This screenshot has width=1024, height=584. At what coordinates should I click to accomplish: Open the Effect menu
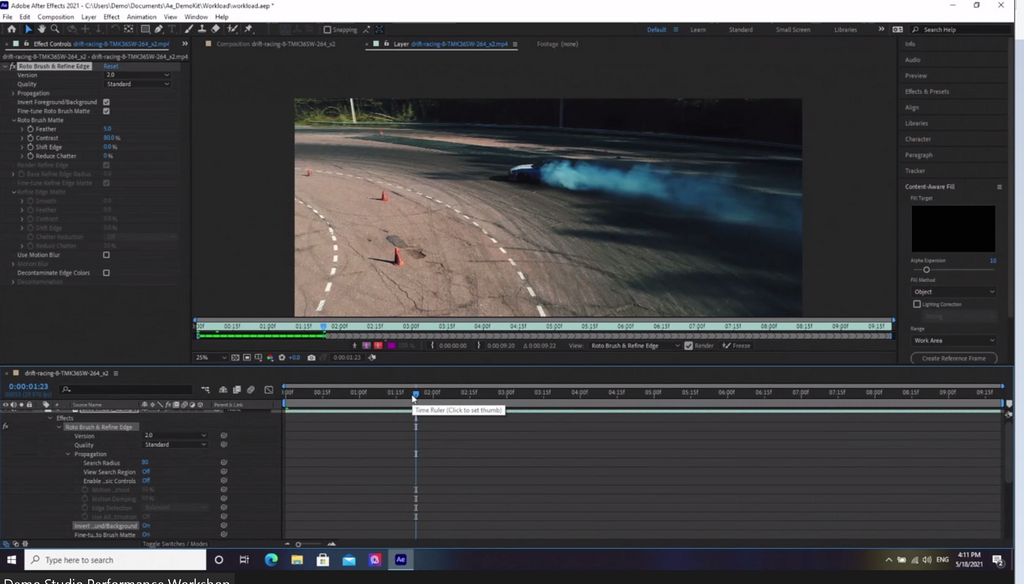coord(112,17)
